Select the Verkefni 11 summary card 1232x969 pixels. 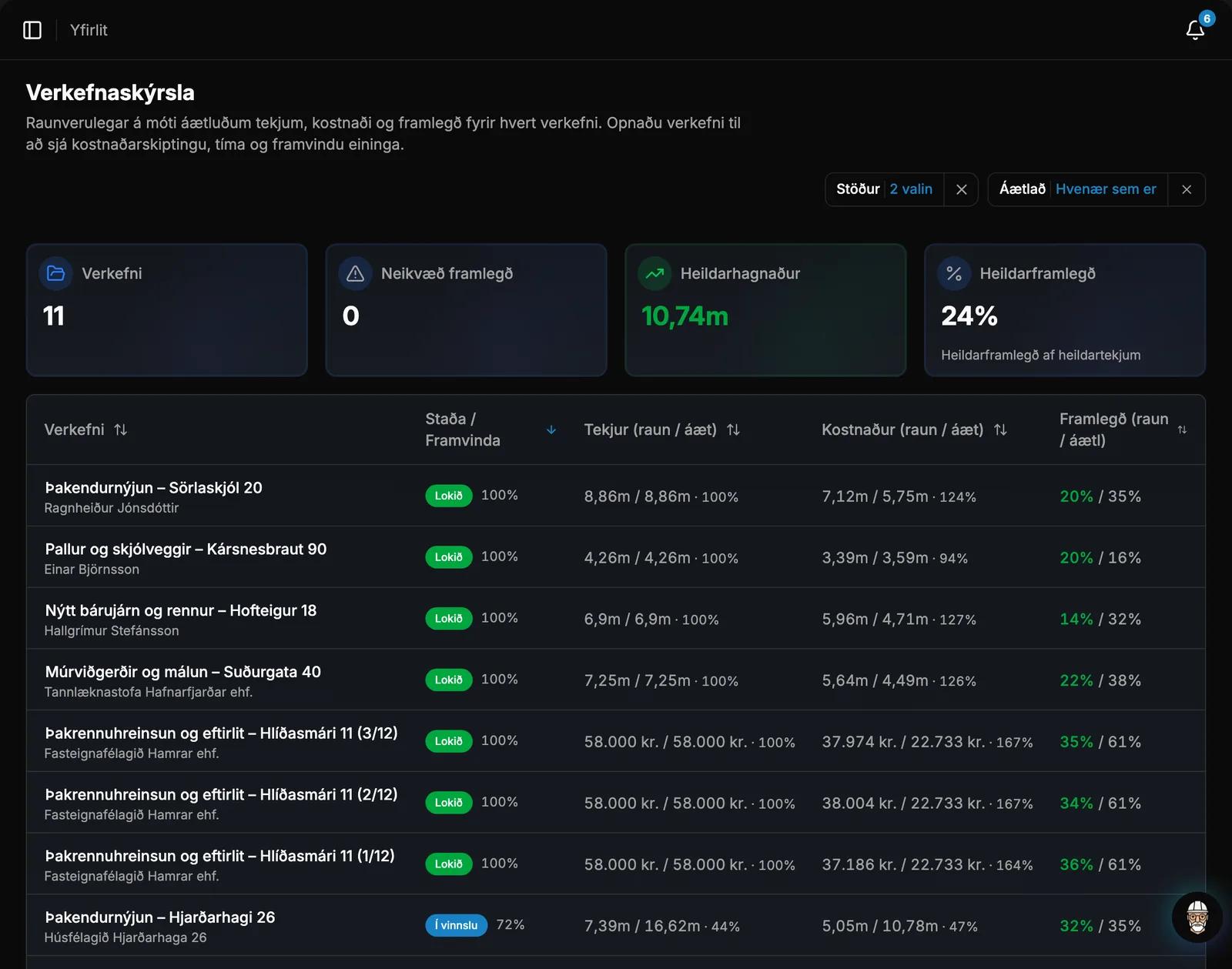click(166, 310)
